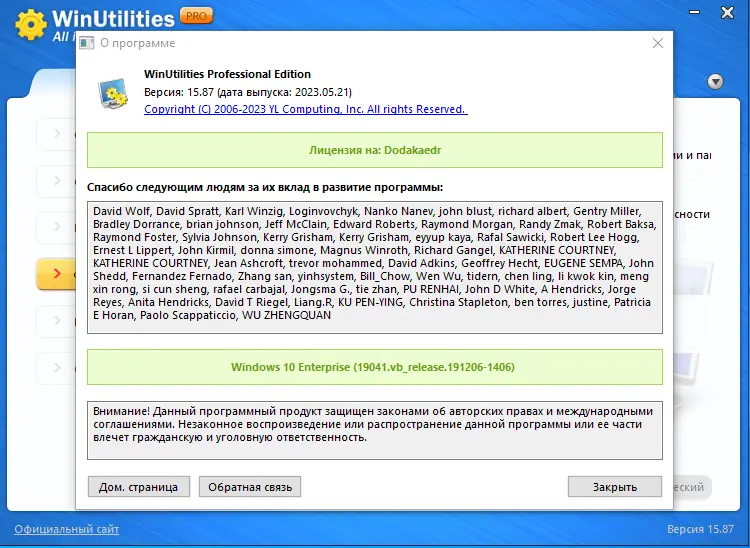The width and height of the screenshot is (750, 548).
Task: Click the WinUtilities gear logo icon
Action: click(31, 24)
